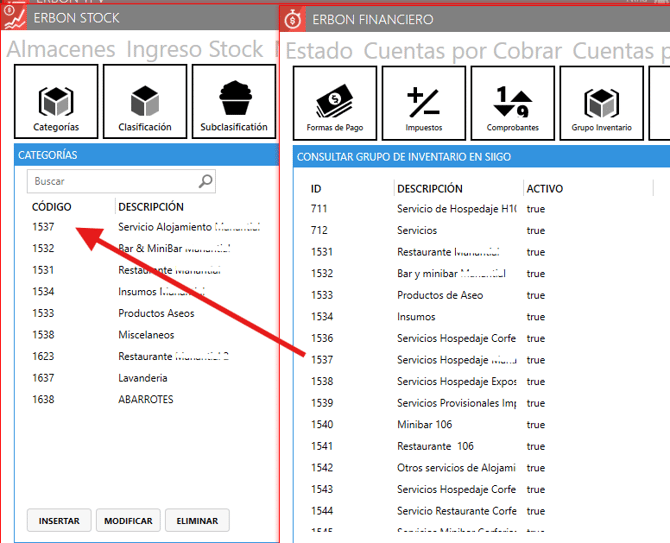The height and width of the screenshot is (543, 670).
Task: Open the Estado tab
Action: tap(319, 50)
